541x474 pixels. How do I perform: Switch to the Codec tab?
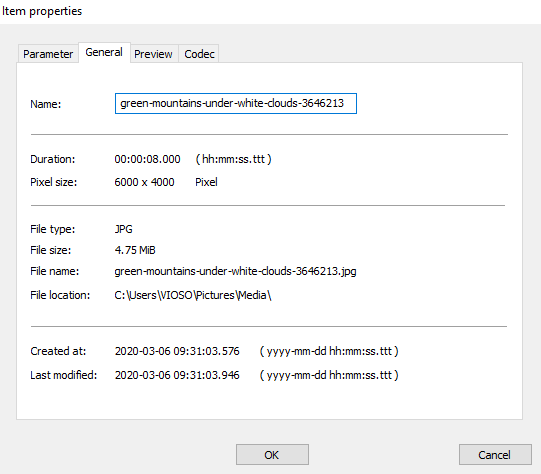tap(199, 54)
